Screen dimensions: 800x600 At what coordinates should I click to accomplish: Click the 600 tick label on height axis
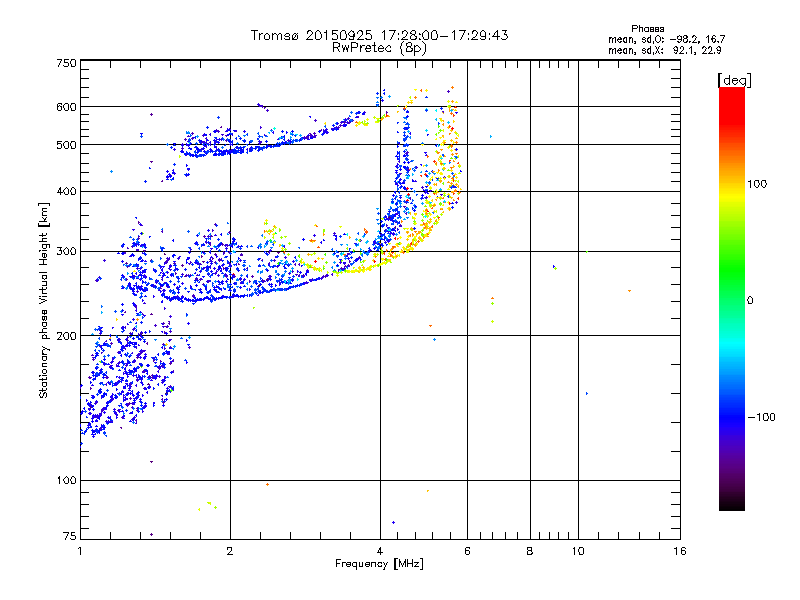coord(66,107)
